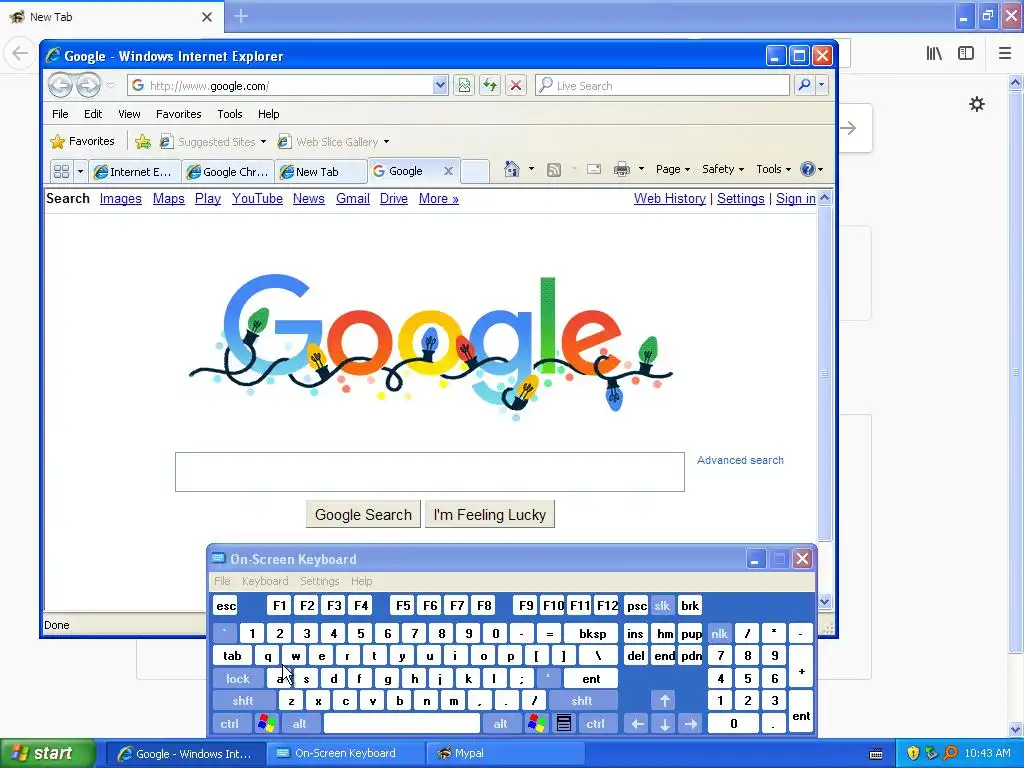Click the Mypal page vertical scrollbar

point(1015,371)
